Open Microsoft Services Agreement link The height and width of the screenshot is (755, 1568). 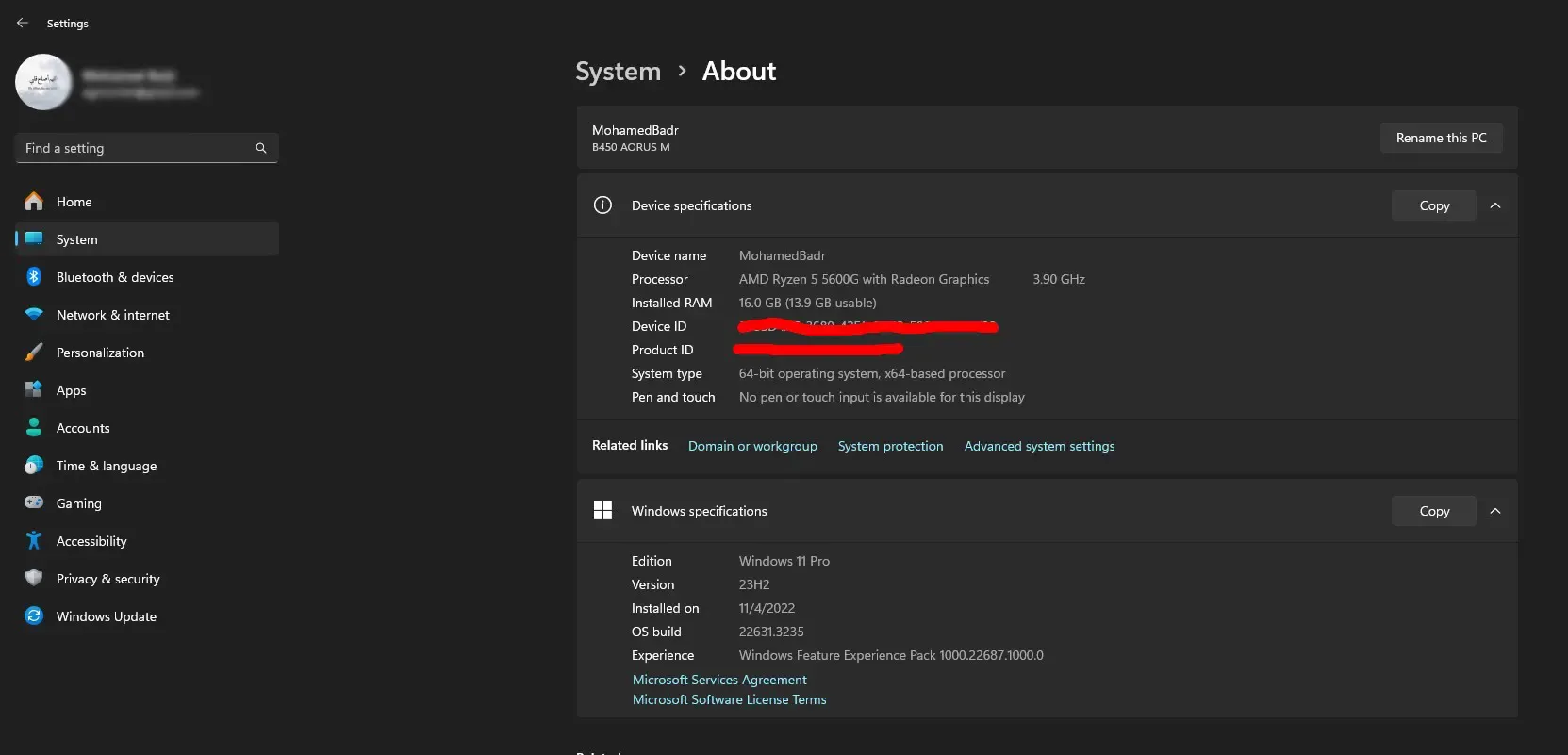(x=719, y=680)
